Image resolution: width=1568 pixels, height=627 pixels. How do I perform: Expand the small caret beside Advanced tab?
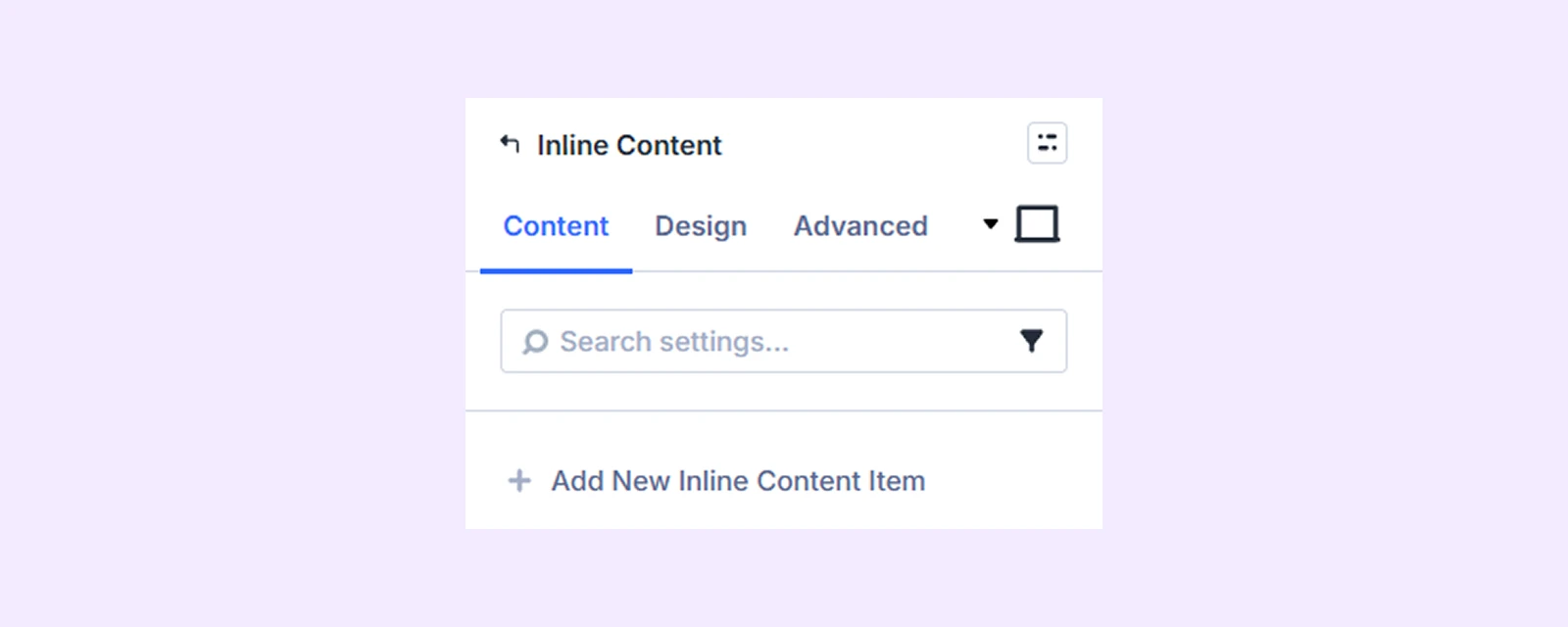[x=991, y=224]
